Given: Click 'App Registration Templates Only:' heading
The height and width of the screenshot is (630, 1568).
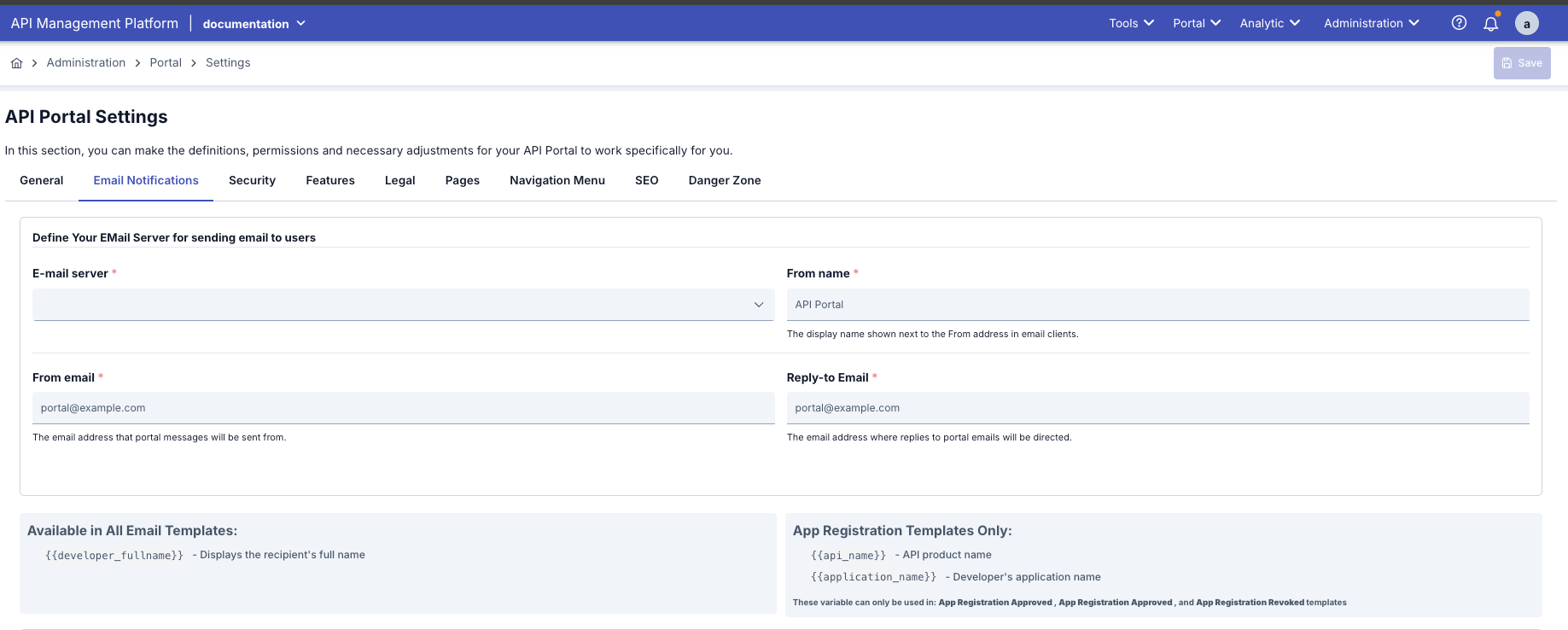Looking at the screenshot, I should (902, 531).
